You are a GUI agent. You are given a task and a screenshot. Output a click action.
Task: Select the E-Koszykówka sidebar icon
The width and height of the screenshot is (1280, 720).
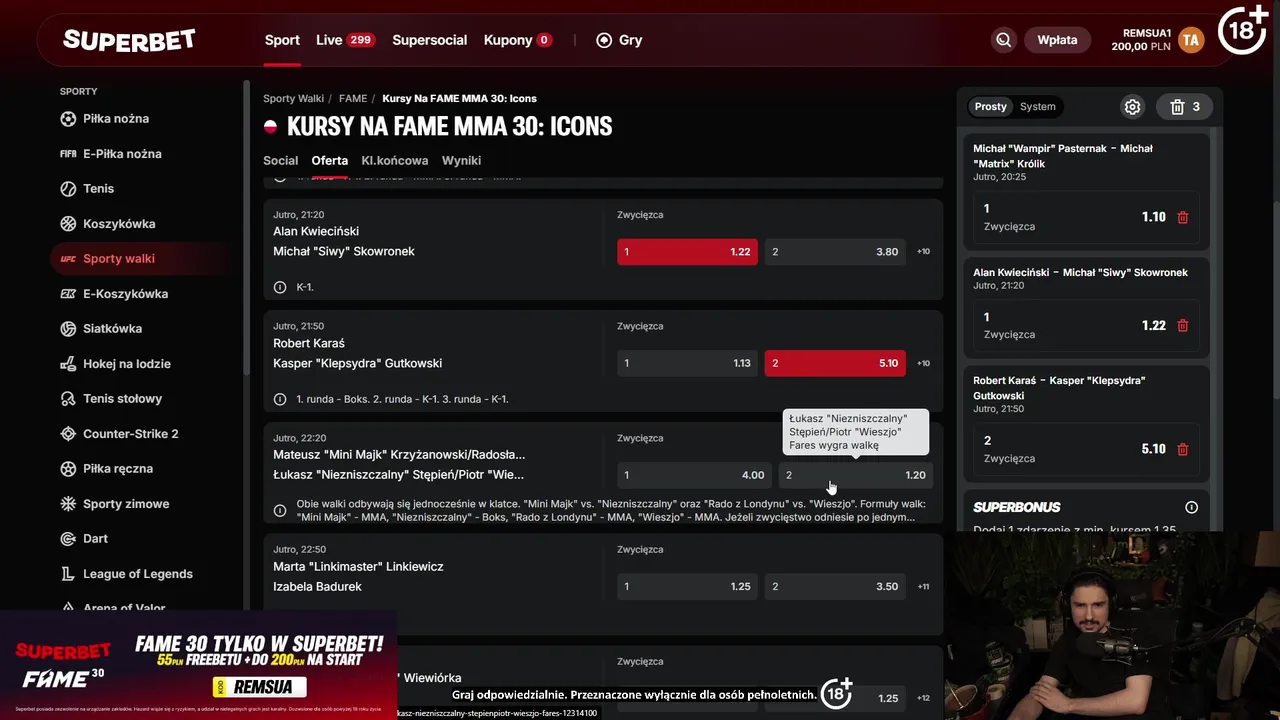coord(68,294)
